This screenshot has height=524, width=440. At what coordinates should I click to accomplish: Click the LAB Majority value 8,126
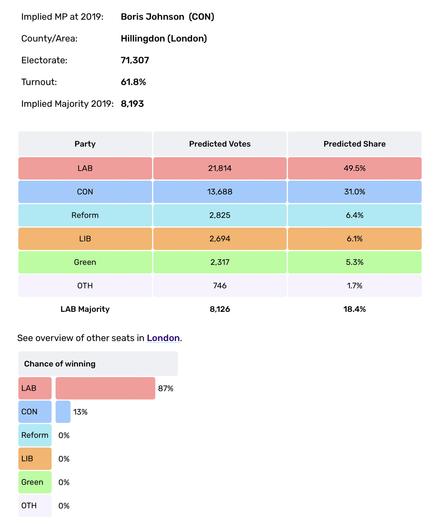(x=220, y=309)
